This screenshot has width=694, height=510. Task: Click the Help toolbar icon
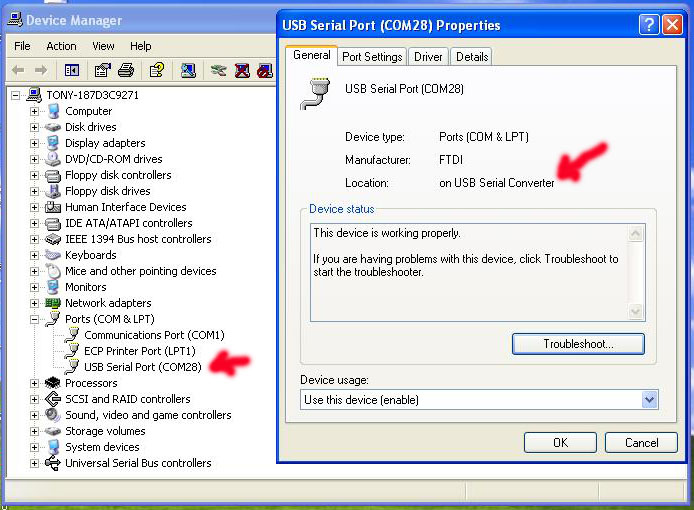(x=157, y=70)
